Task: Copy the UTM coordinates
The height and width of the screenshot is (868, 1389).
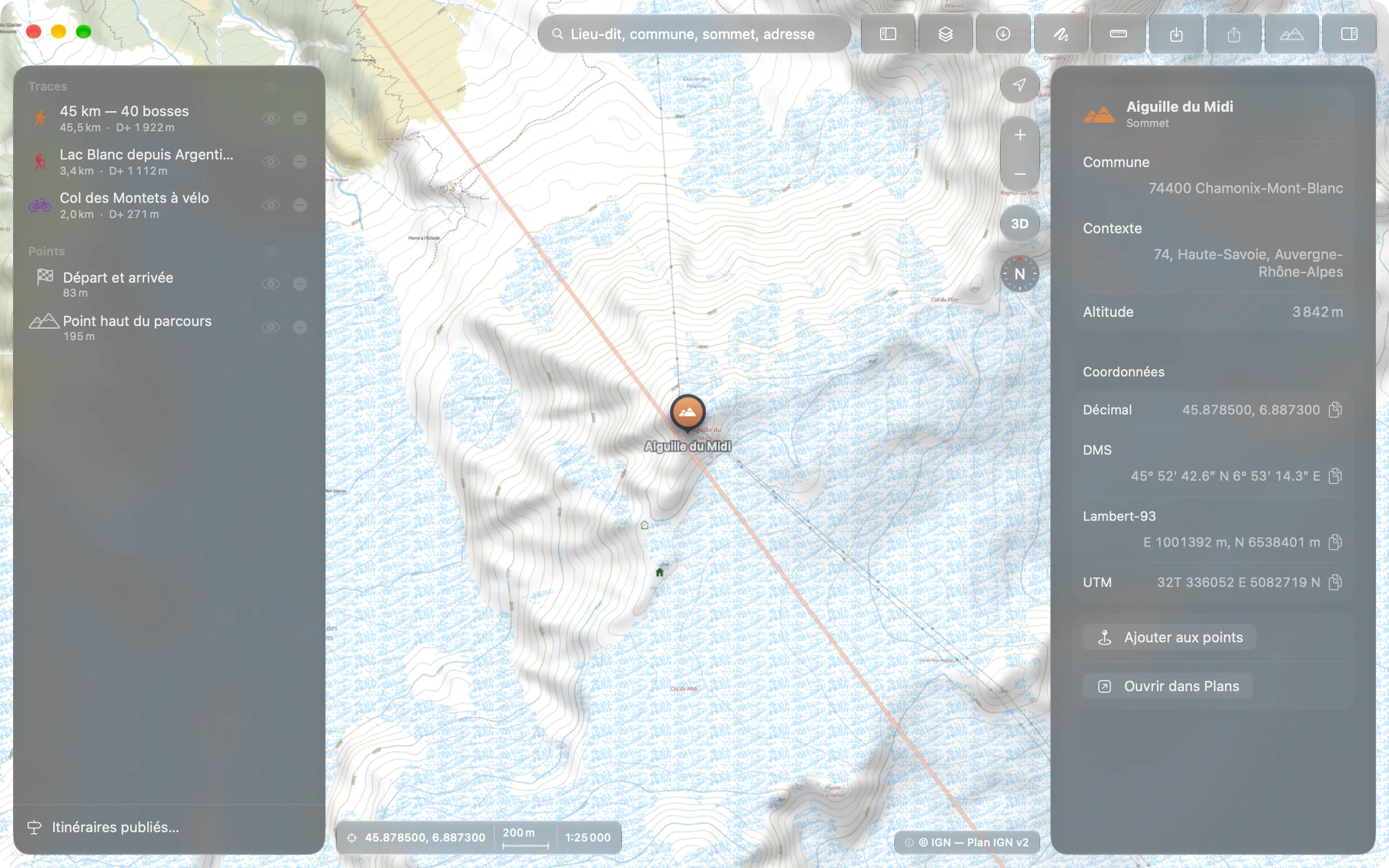Action: coord(1335,582)
